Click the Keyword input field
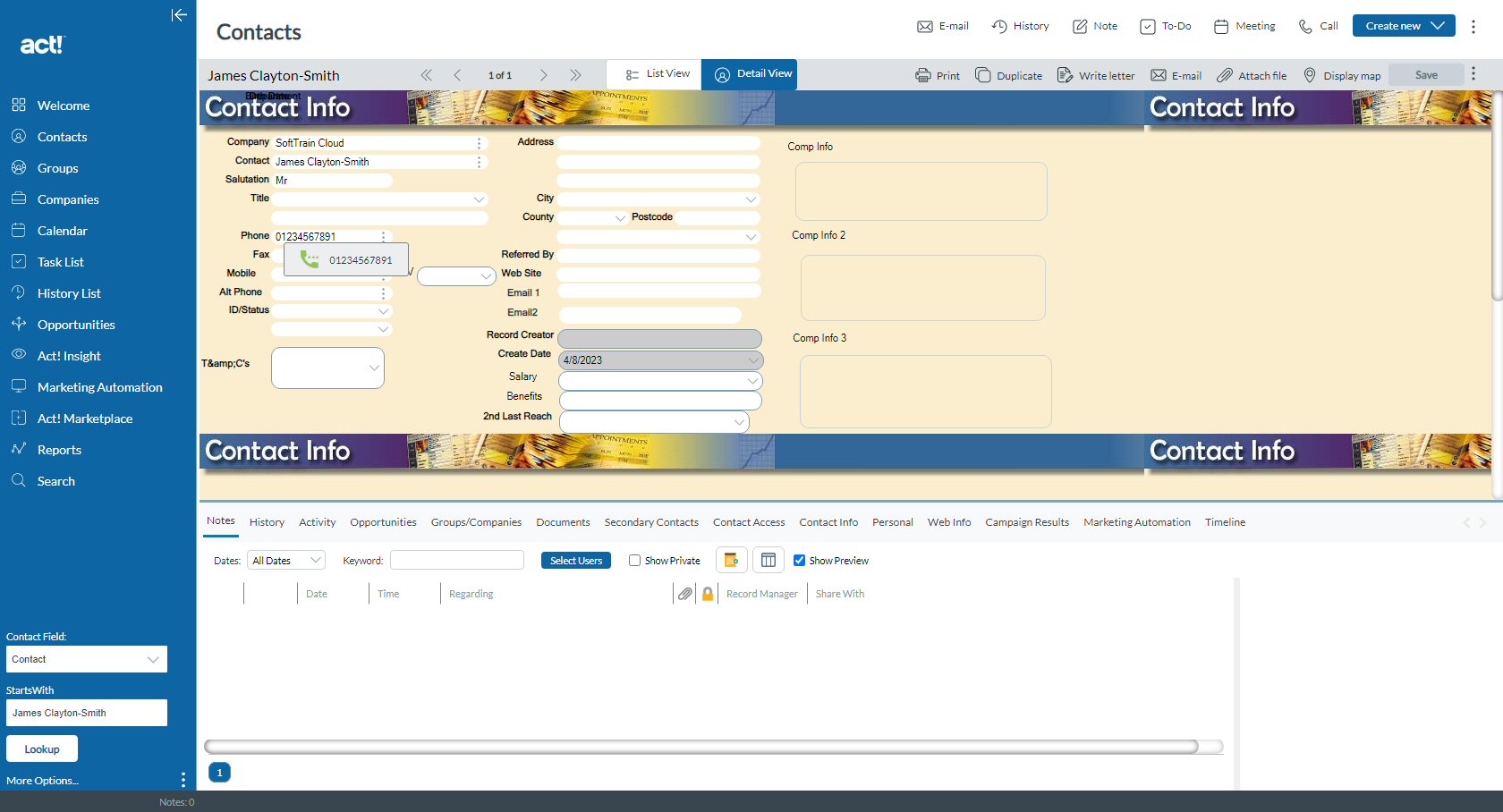This screenshot has height=812, width=1503. (x=457, y=560)
